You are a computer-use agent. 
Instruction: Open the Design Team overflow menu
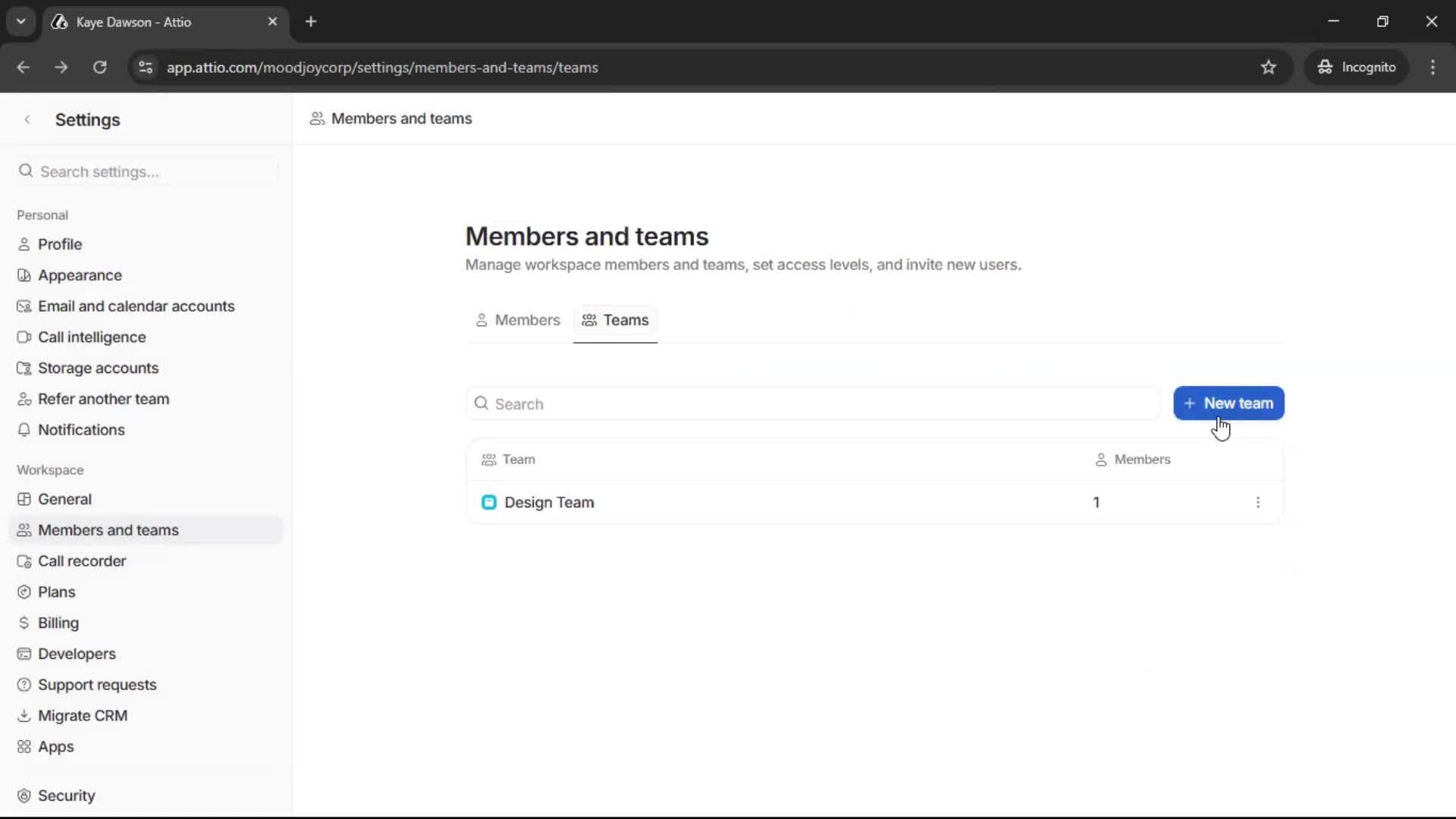coord(1258,502)
